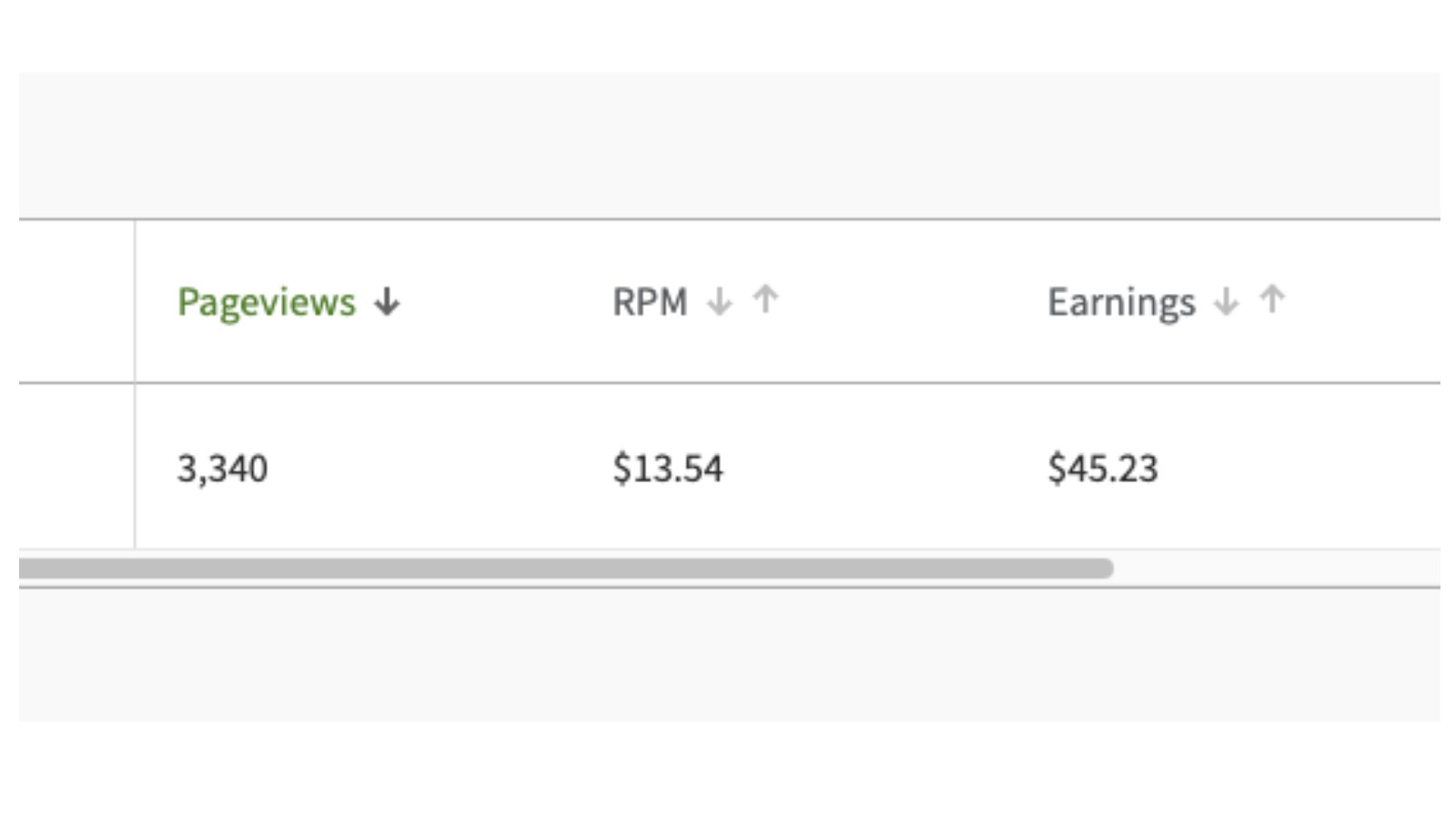
Task: Click the green Pageviews column header
Action: [x=266, y=302]
